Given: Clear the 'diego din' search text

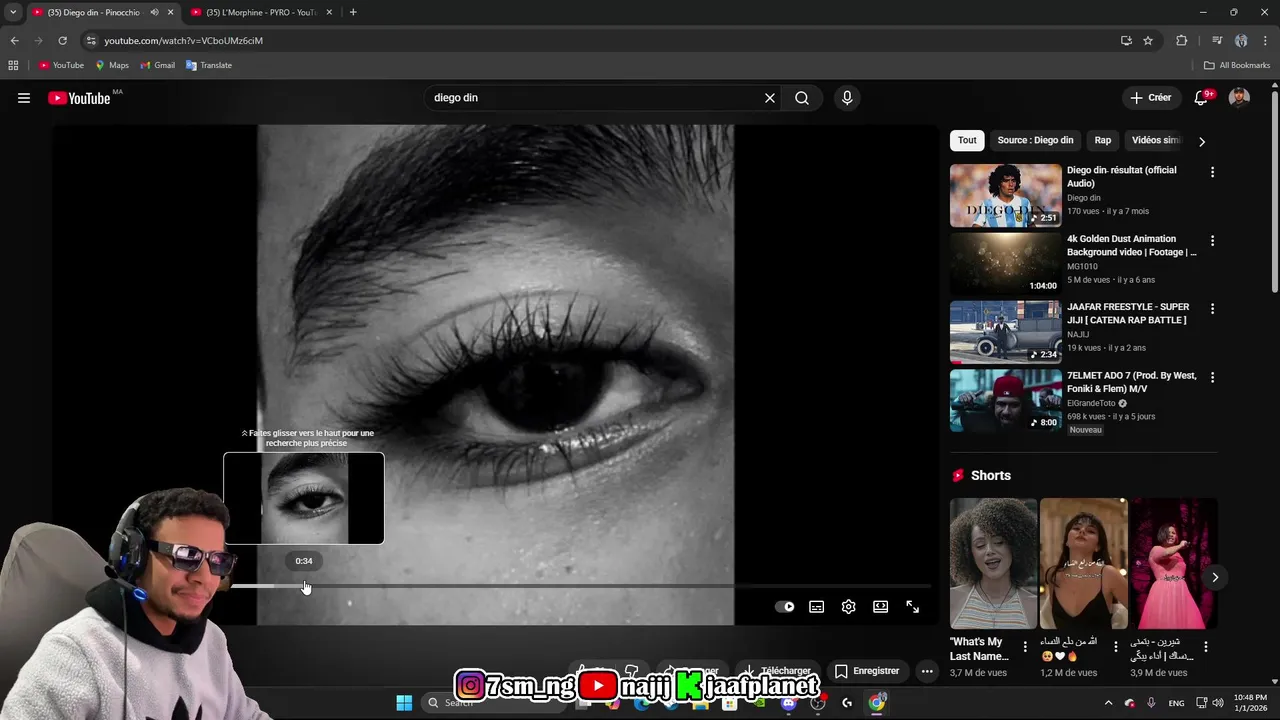Looking at the screenshot, I should 770,98.
